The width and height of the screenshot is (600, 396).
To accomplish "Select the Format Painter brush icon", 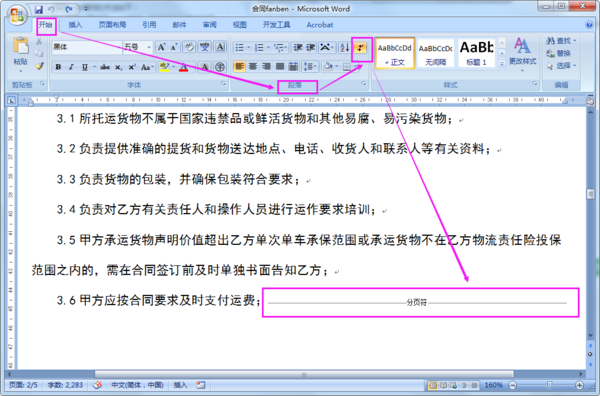I will (39, 66).
